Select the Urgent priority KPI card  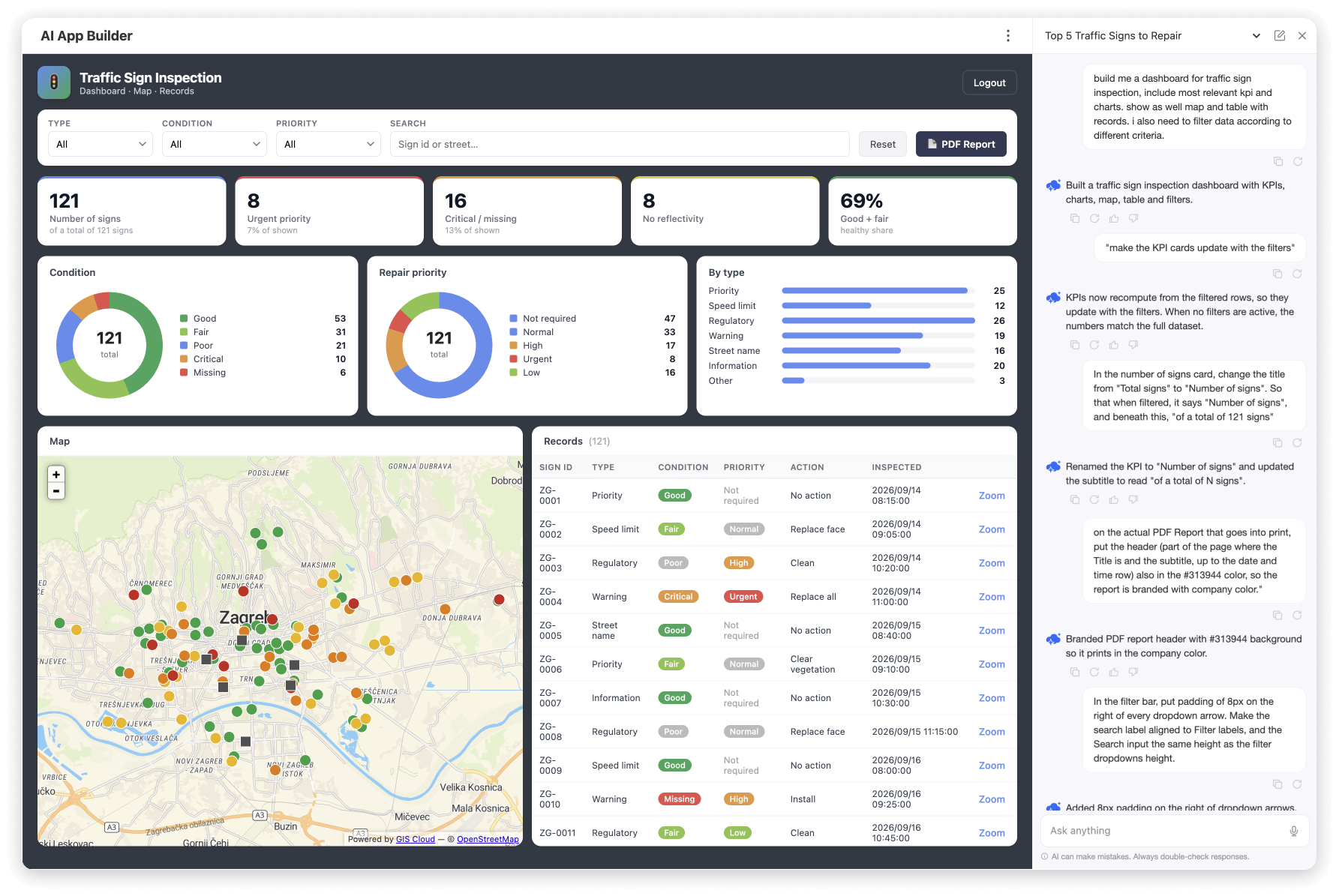click(x=329, y=211)
